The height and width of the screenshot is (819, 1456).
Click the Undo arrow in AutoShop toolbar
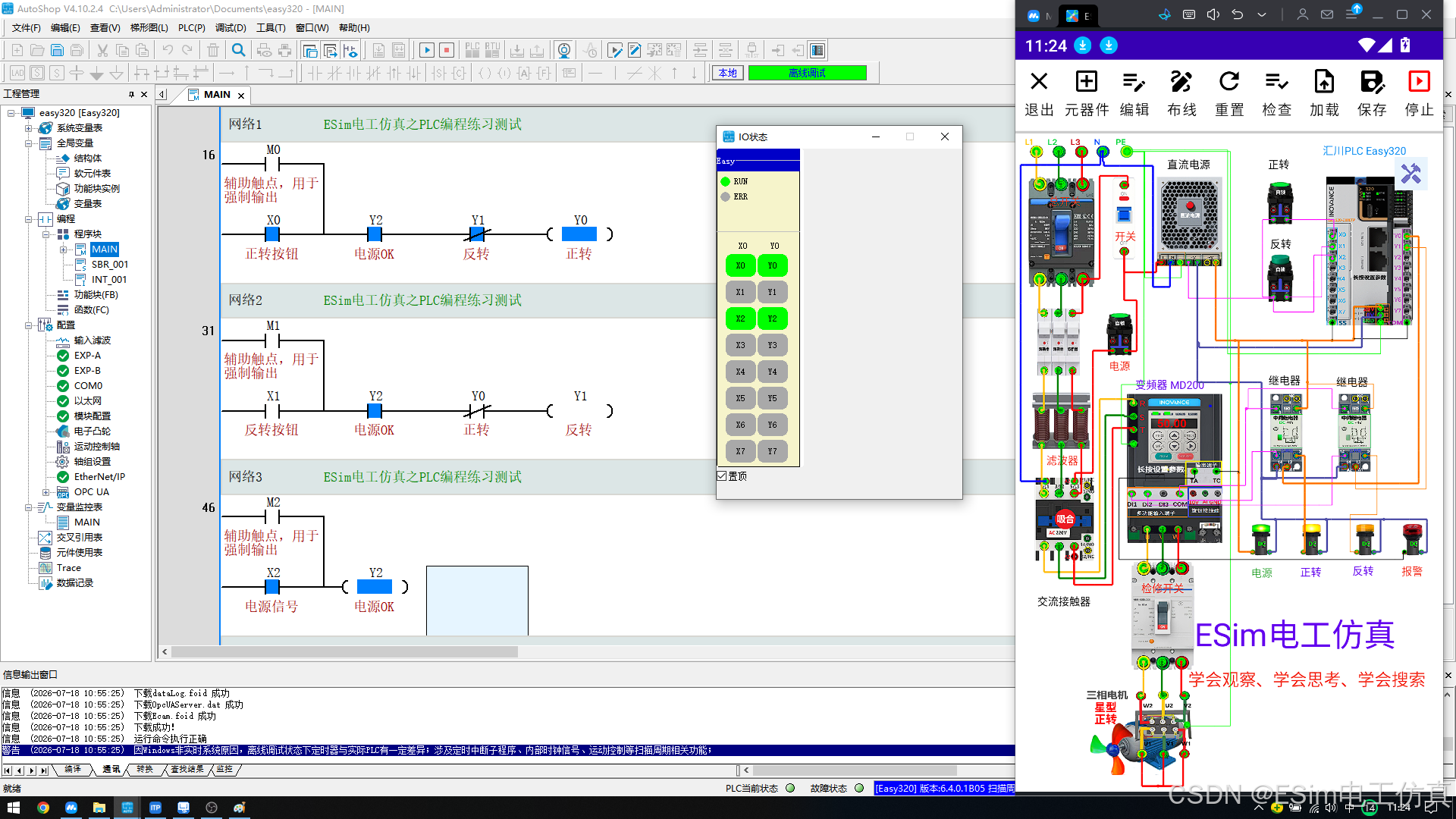pos(168,51)
